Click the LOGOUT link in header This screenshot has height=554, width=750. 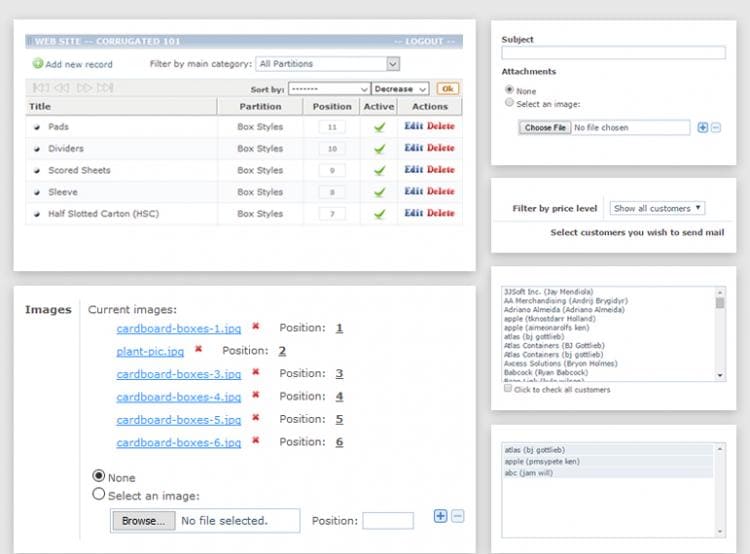click(424, 41)
